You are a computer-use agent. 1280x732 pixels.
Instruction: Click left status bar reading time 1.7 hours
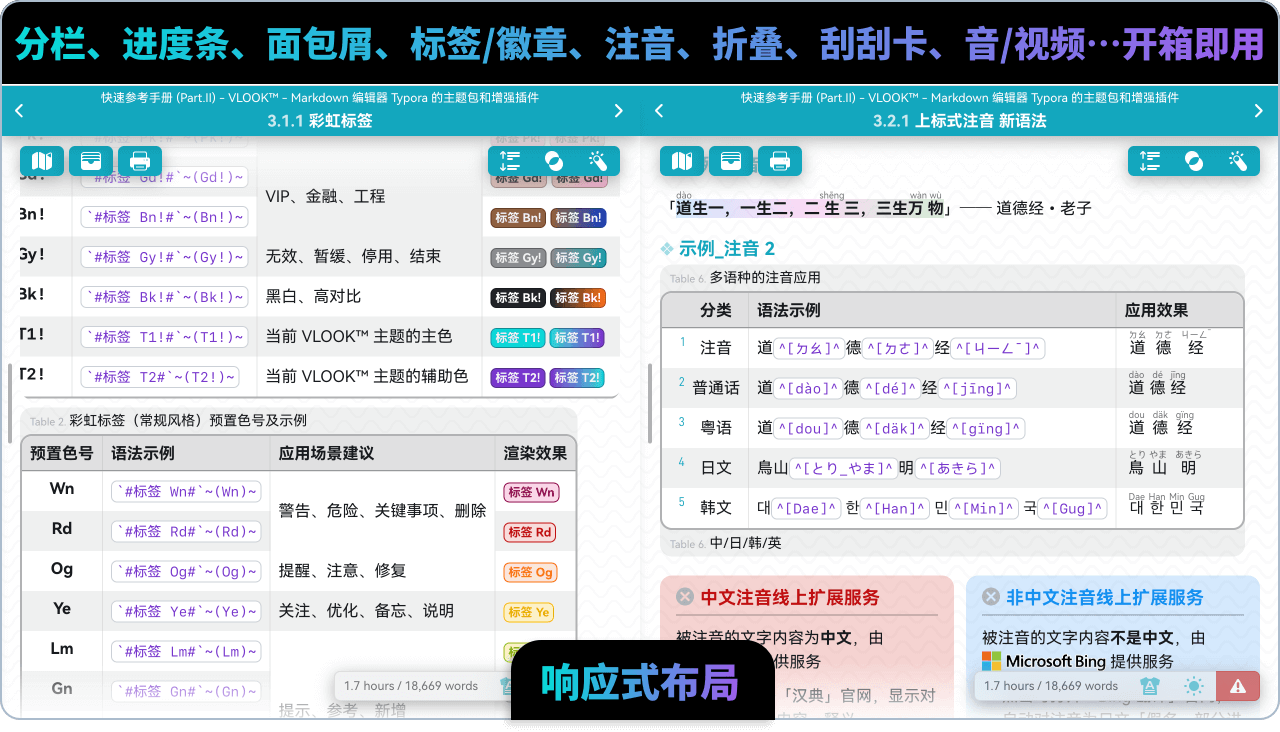[x=369, y=686]
